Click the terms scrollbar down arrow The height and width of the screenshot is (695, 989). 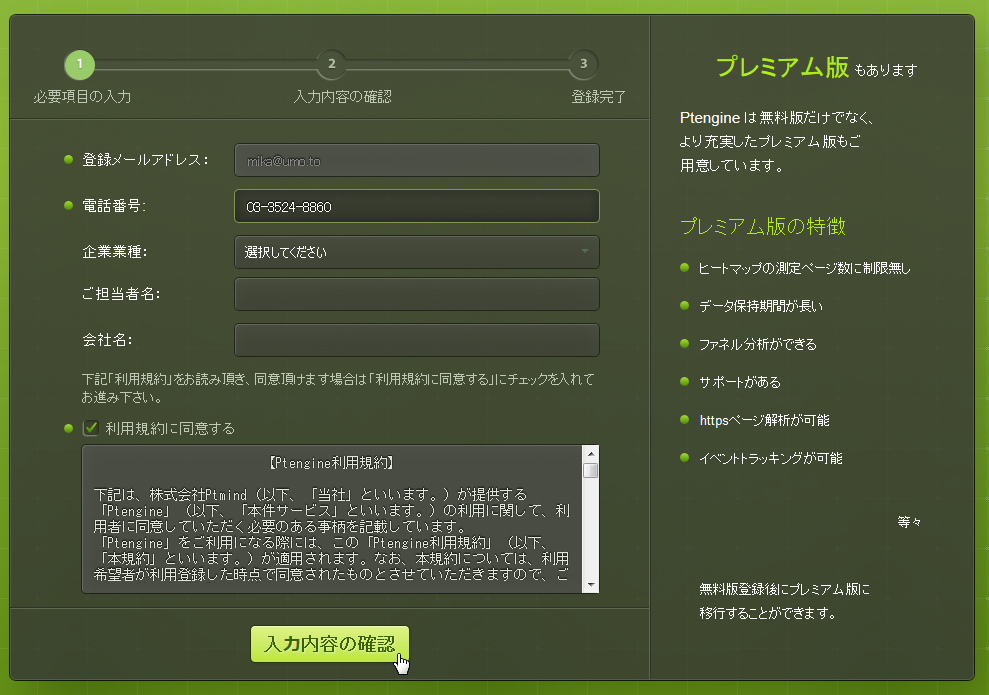(x=591, y=585)
